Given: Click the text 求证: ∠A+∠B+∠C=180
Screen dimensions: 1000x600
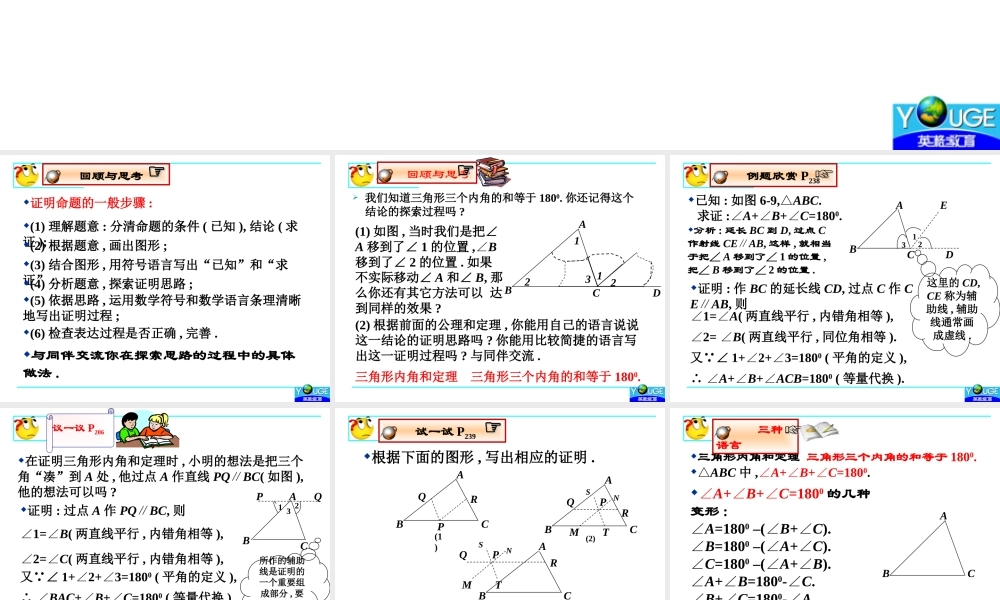Looking at the screenshot, I should (770, 216).
